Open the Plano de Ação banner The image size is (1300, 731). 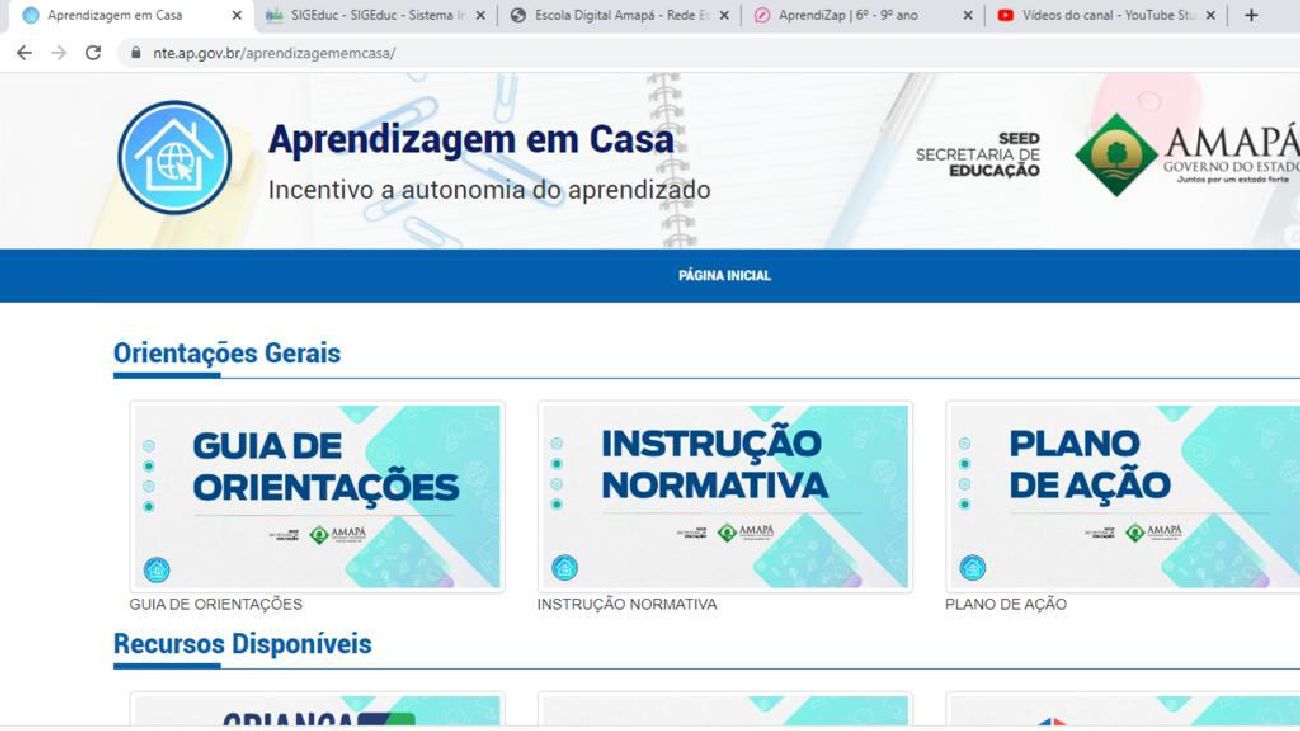point(1123,497)
